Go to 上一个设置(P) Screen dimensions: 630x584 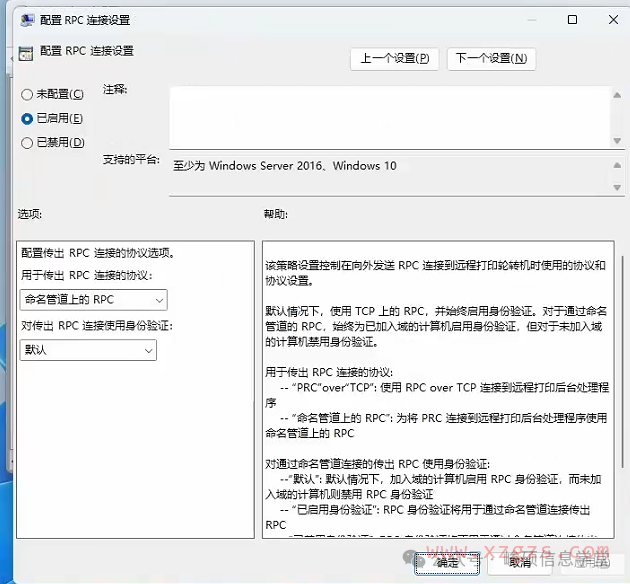(x=396, y=58)
